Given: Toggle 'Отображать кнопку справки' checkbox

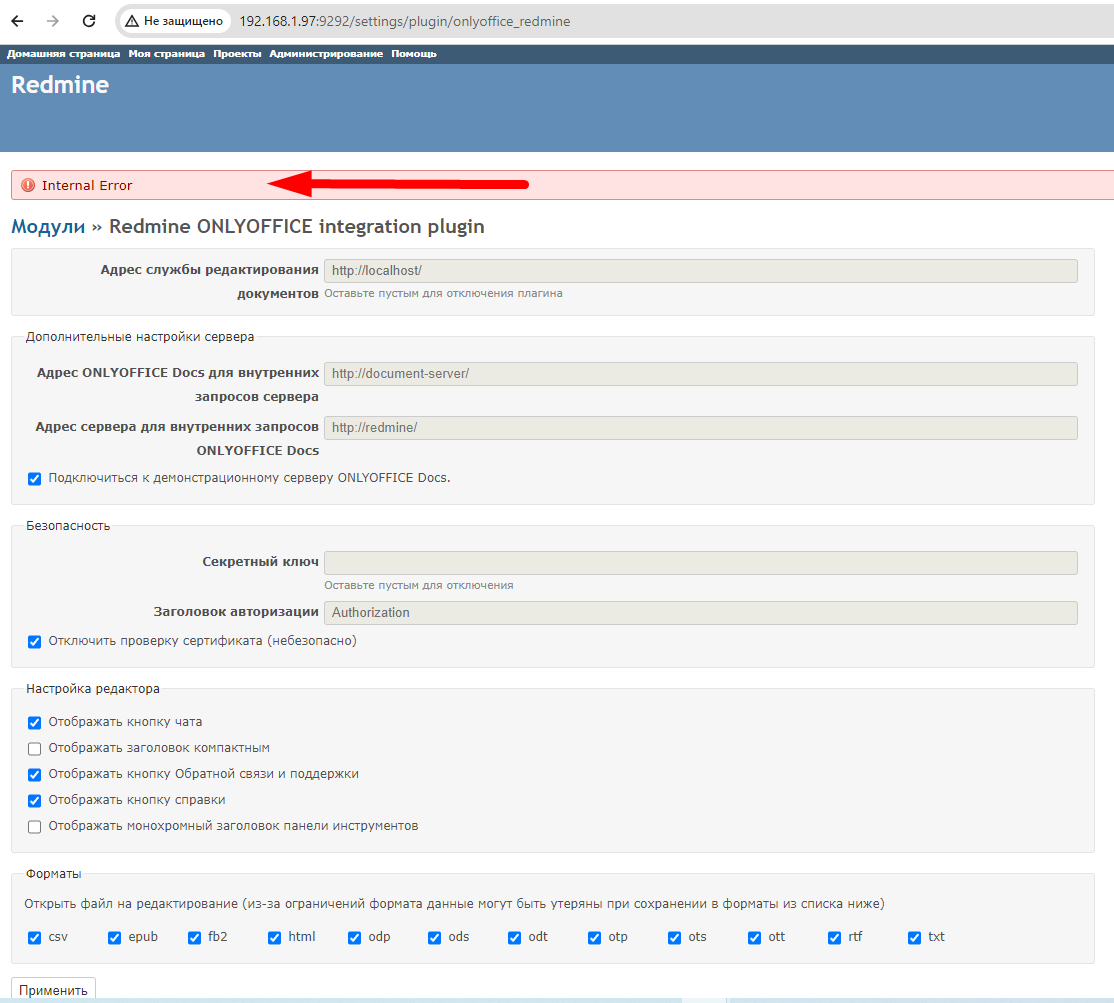Looking at the screenshot, I should (34, 801).
